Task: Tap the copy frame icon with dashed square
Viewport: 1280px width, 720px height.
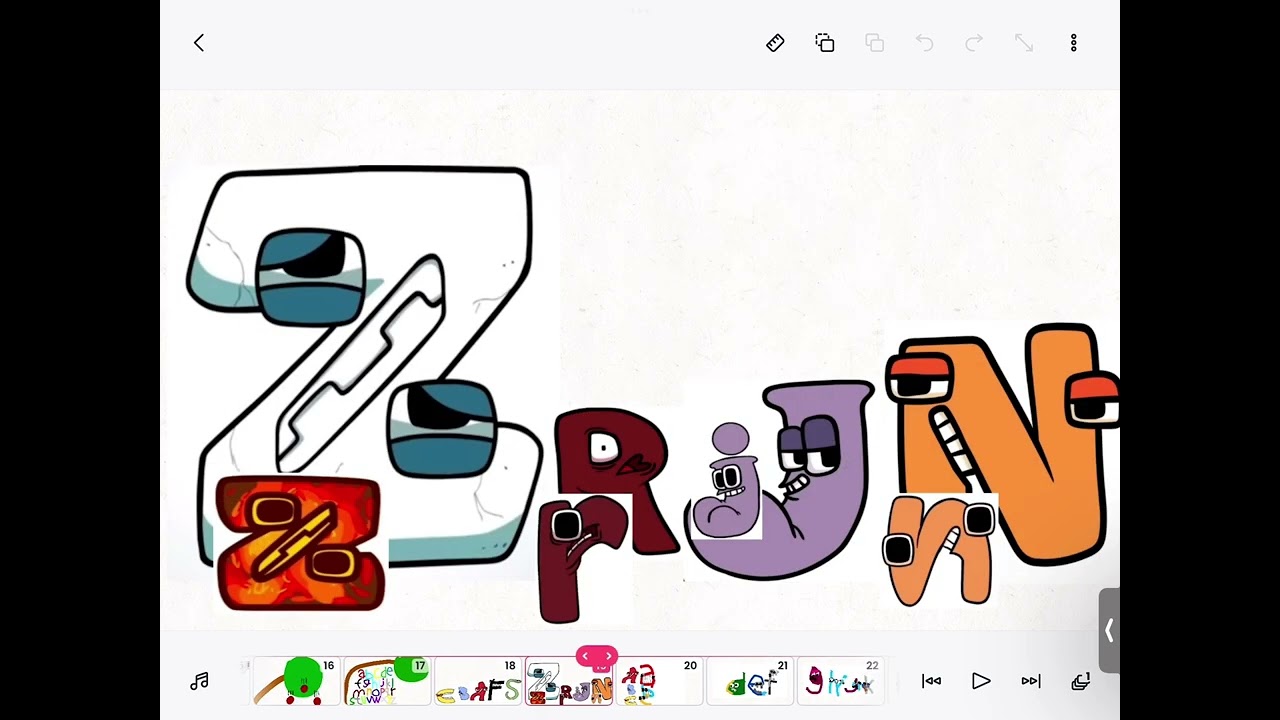Action: (825, 43)
